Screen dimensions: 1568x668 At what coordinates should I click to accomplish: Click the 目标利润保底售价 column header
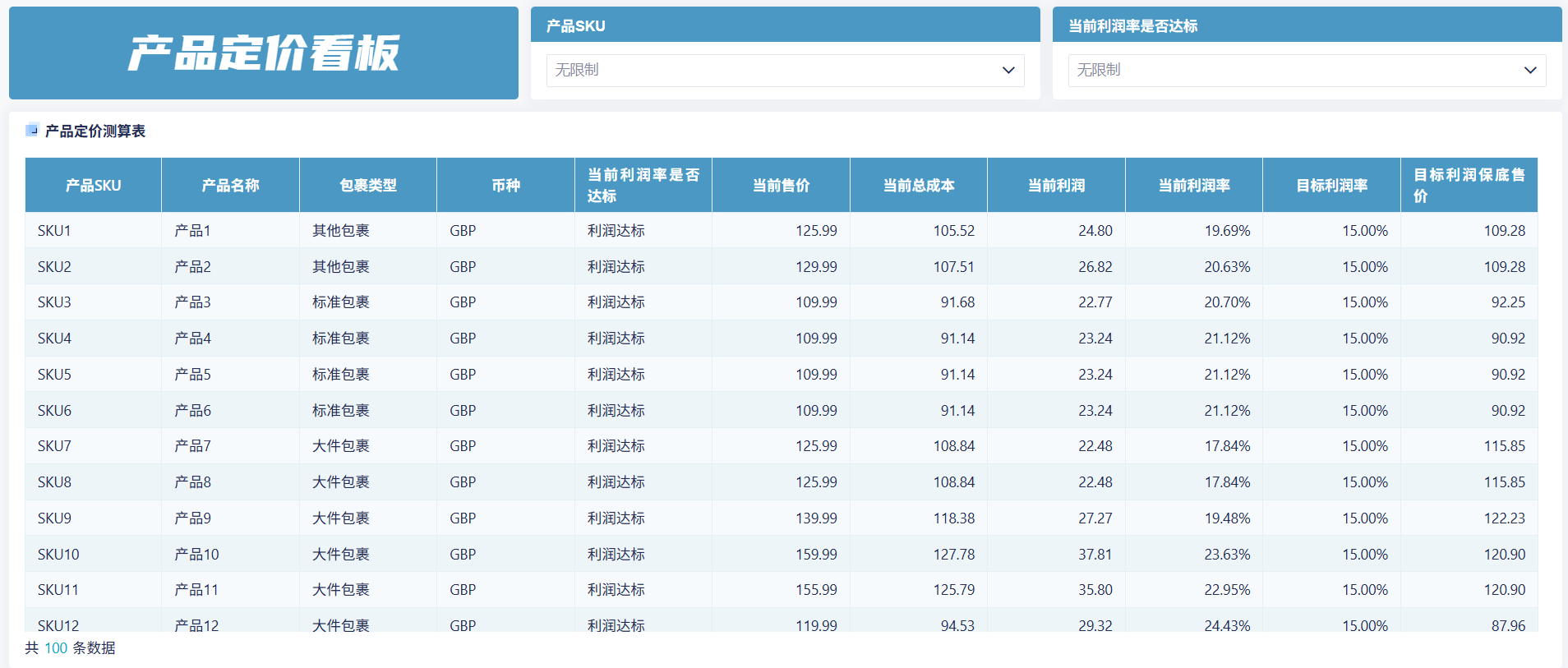[1469, 186]
